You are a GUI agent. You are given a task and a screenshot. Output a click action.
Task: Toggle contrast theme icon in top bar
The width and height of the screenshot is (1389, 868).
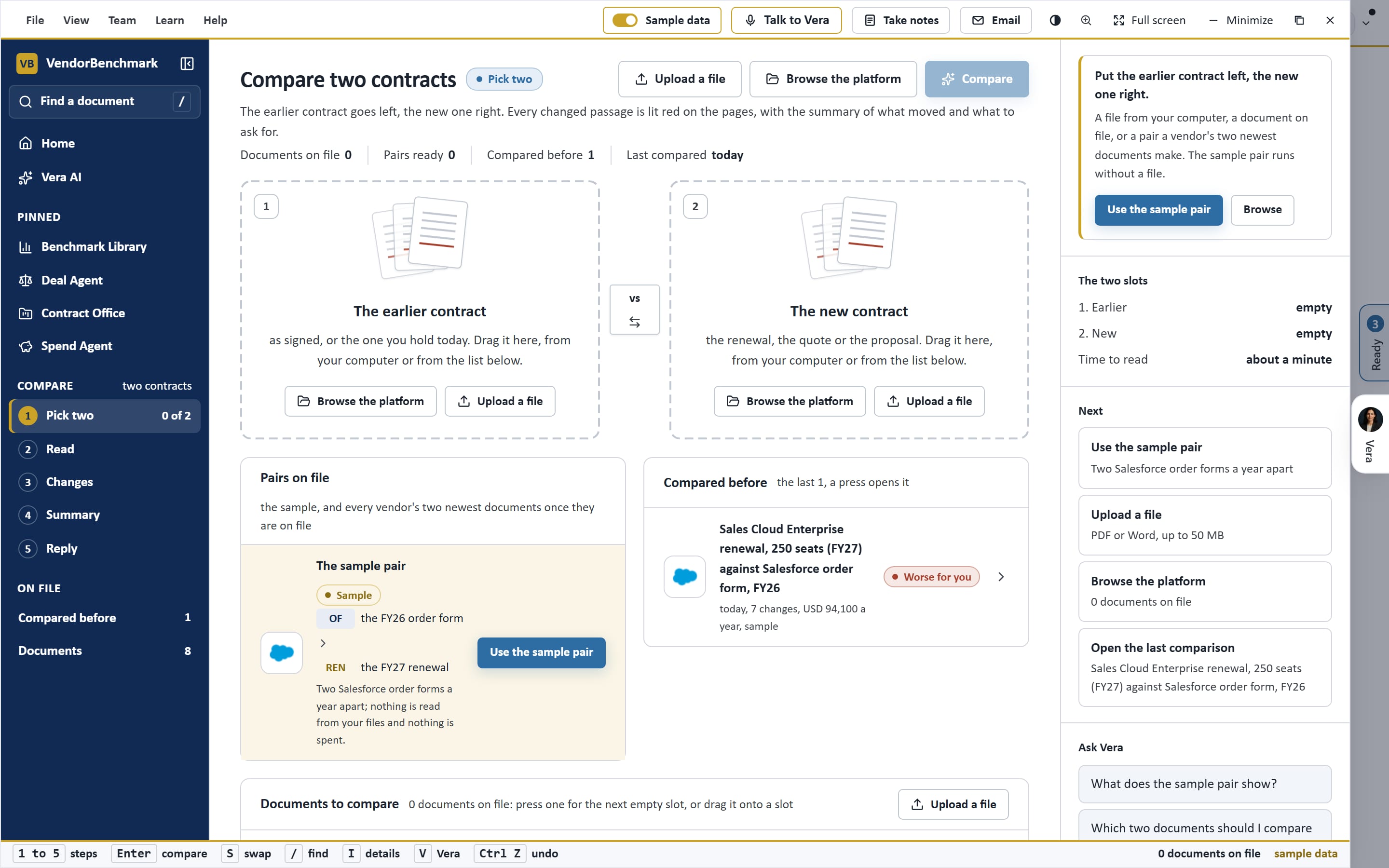click(x=1055, y=20)
